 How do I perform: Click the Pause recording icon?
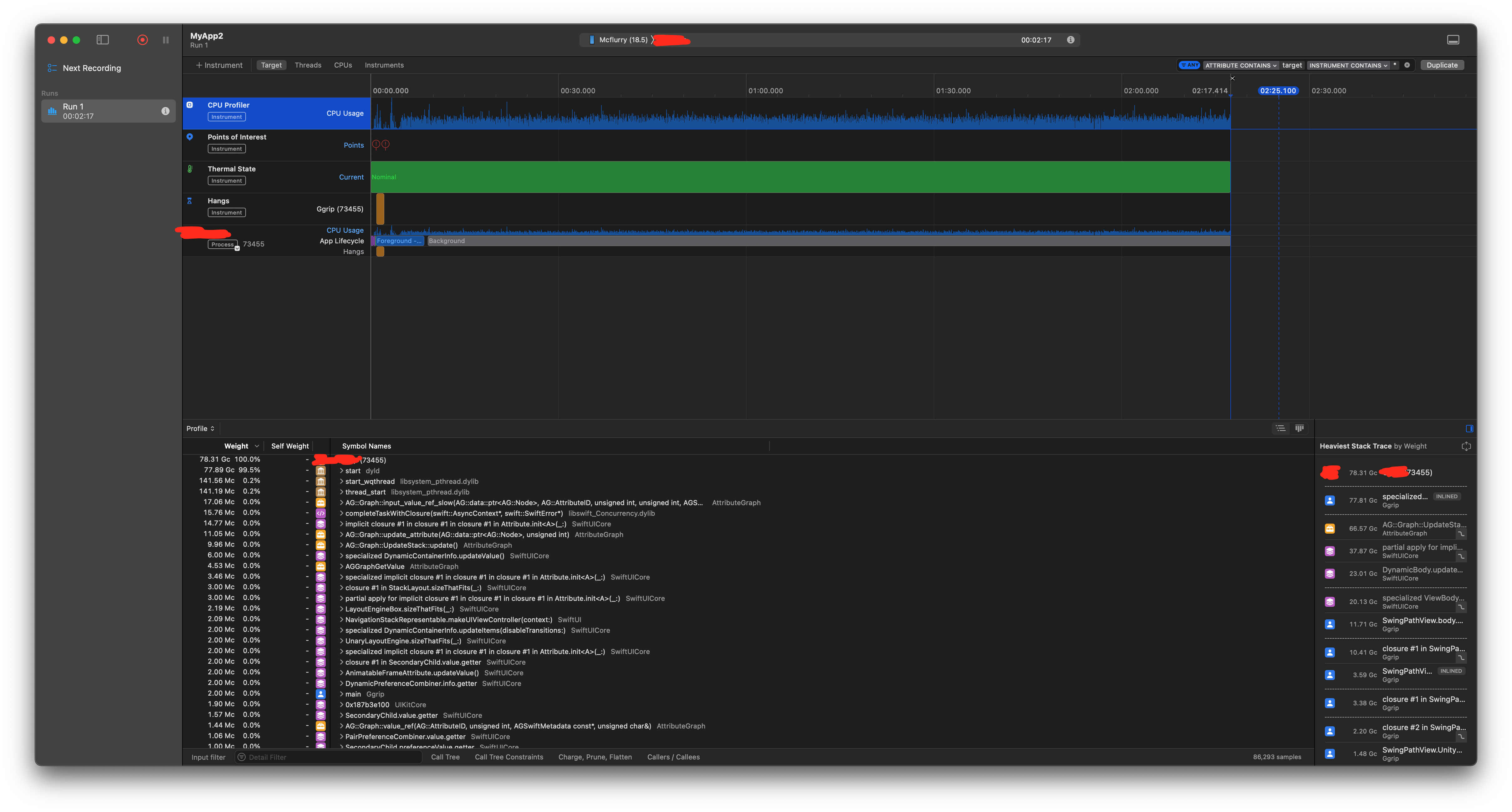(x=166, y=40)
